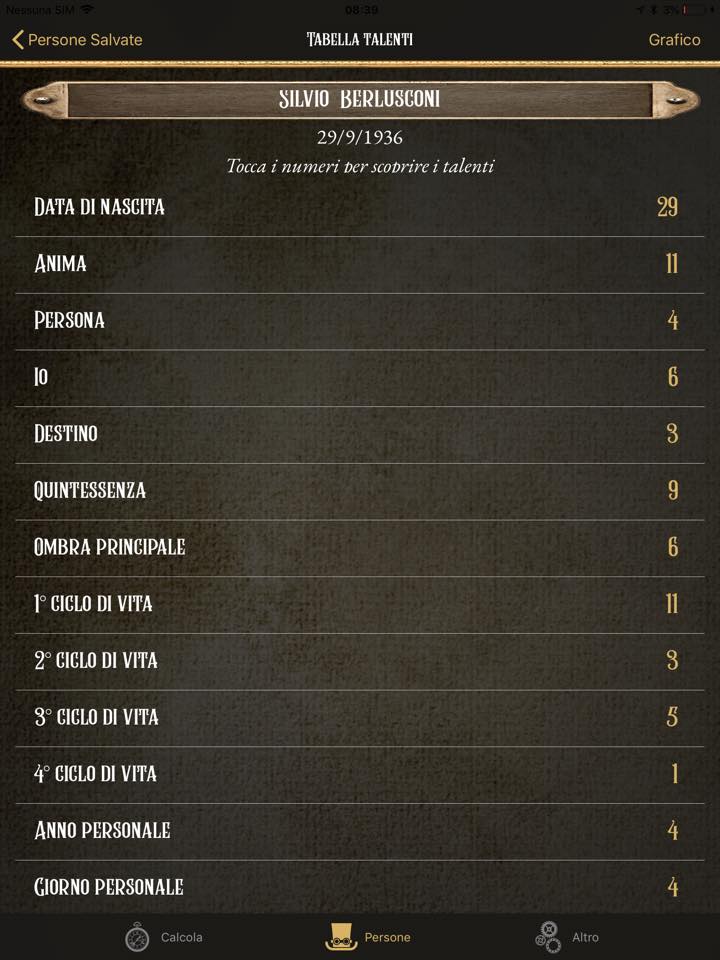720x960 pixels.
Task: Switch to the Altro tab
Action: (x=567, y=937)
